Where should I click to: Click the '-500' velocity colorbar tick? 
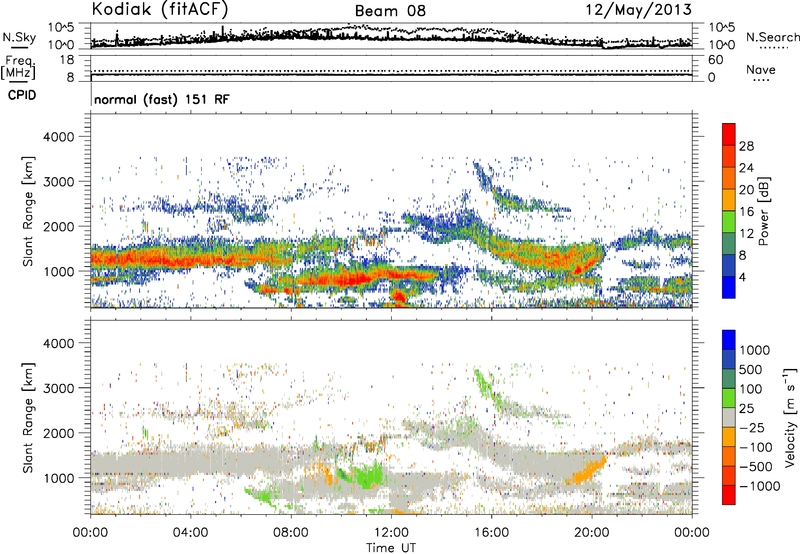pyautogui.click(x=756, y=467)
